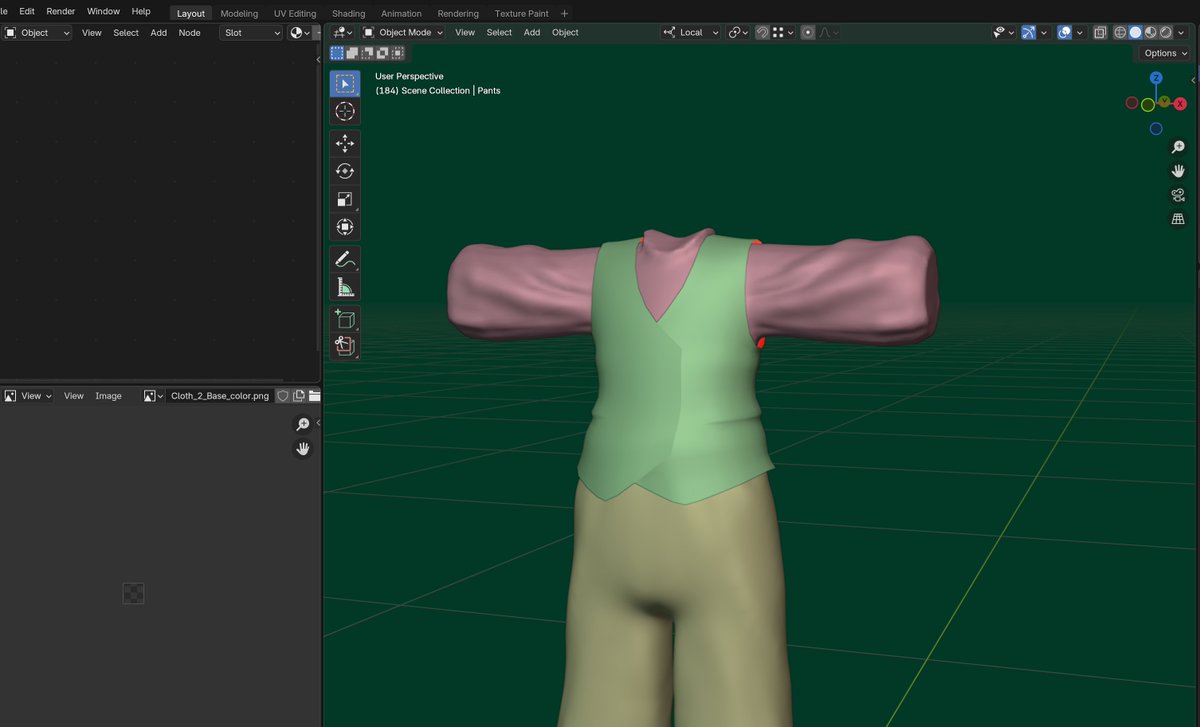Screen dimensions: 1200x727
Task: Open the Options dropdown in viewport
Action: (1165, 53)
